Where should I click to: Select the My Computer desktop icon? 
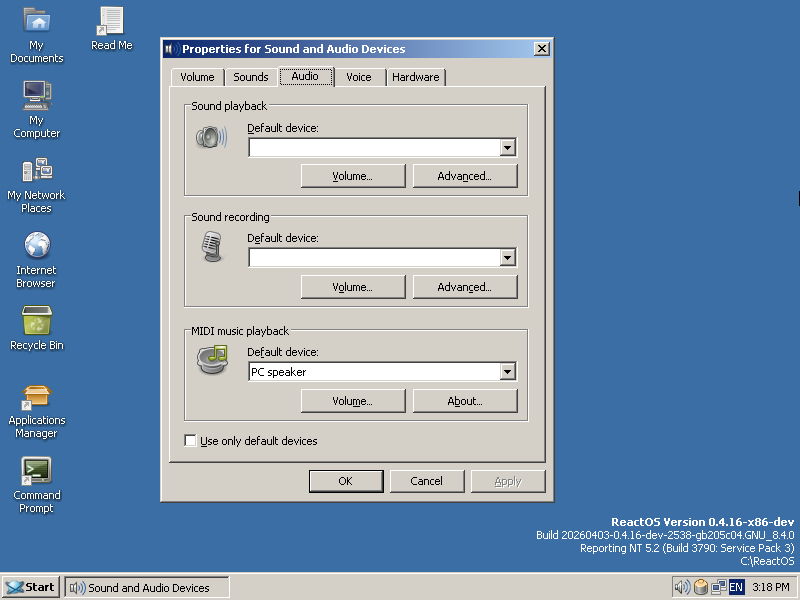[36, 110]
